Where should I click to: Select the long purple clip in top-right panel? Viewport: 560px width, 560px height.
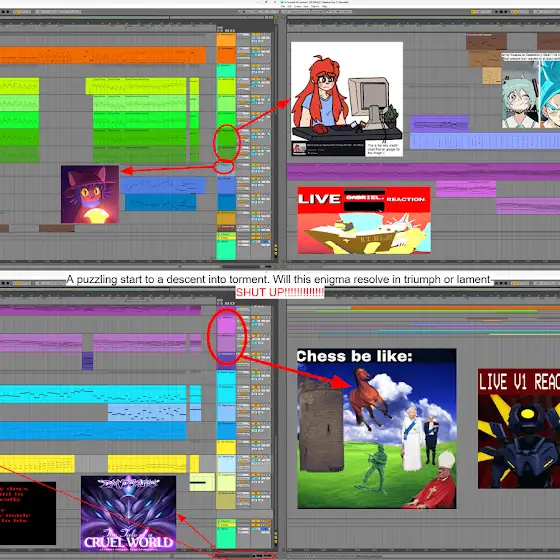coord(424,171)
